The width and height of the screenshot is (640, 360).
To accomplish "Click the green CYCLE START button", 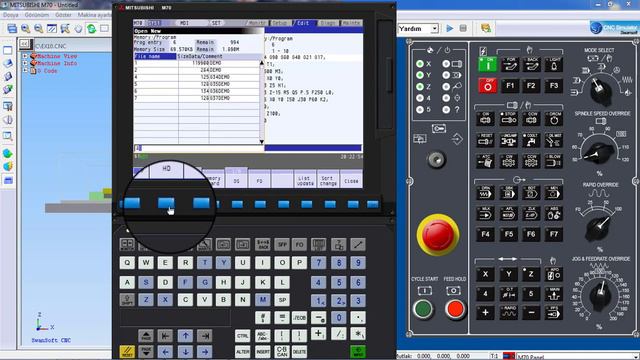I will point(423,309).
